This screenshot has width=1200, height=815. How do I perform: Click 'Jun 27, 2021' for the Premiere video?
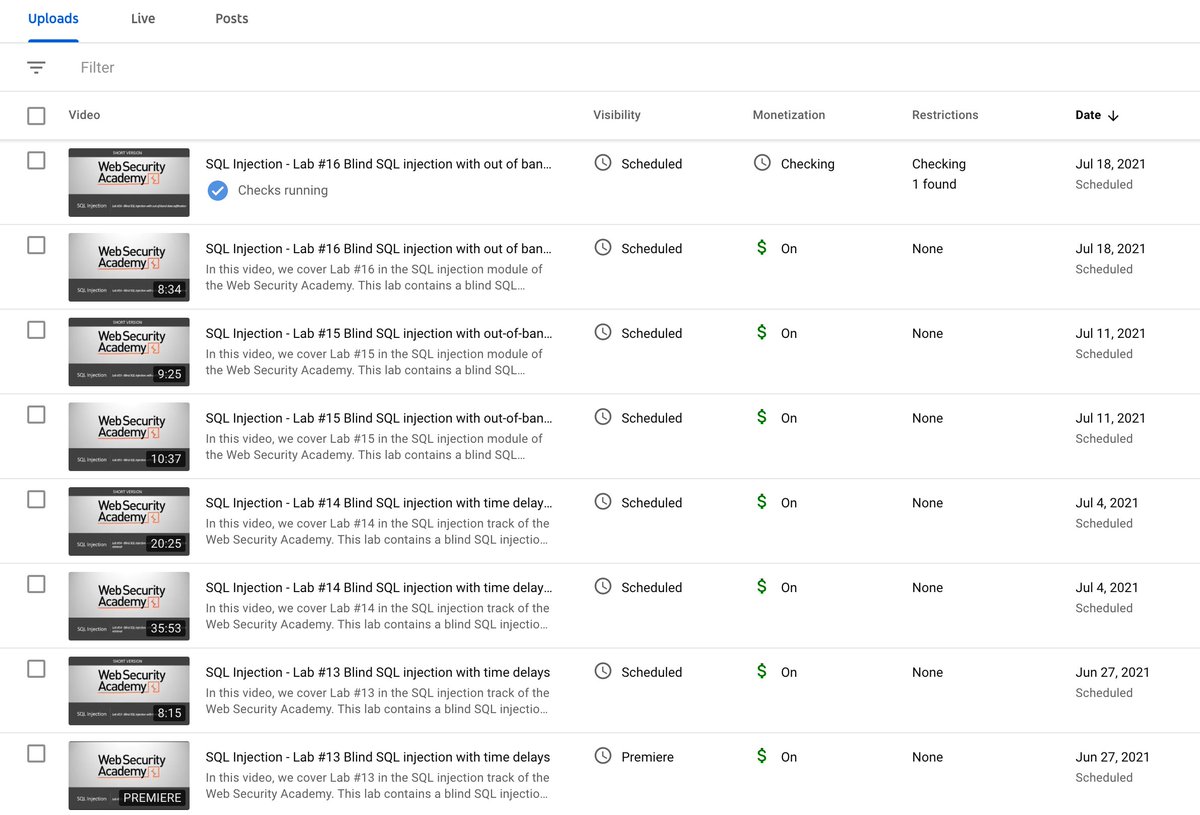pos(1112,757)
